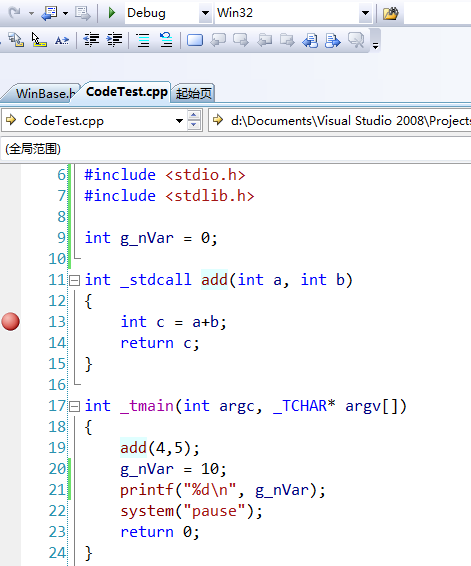Remove the red breakpoint on line 13
Screen dimensions: 471x566
(x=10, y=322)
